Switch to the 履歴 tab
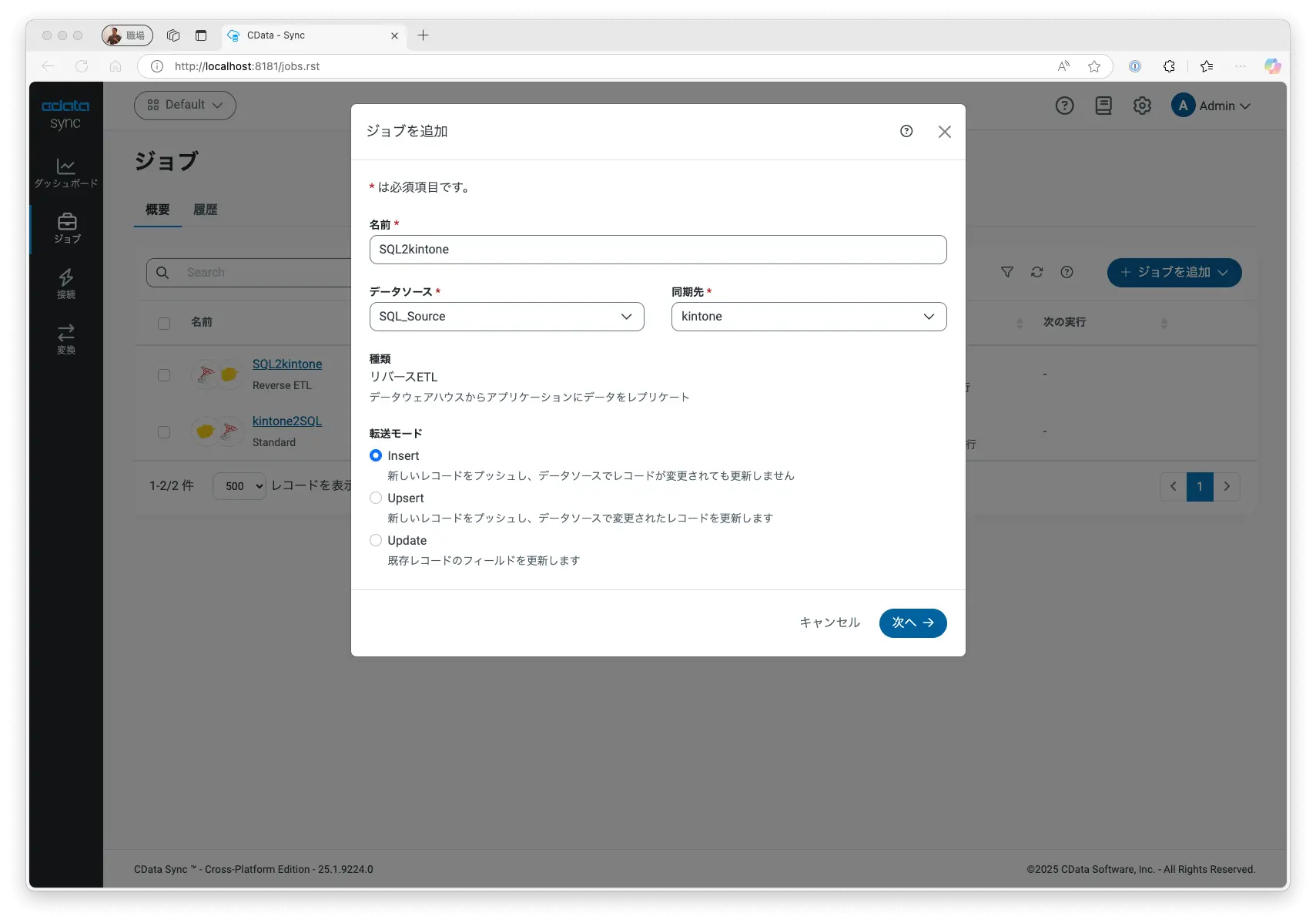Screen dimensions: 1316x923 (x=206, y=210)
